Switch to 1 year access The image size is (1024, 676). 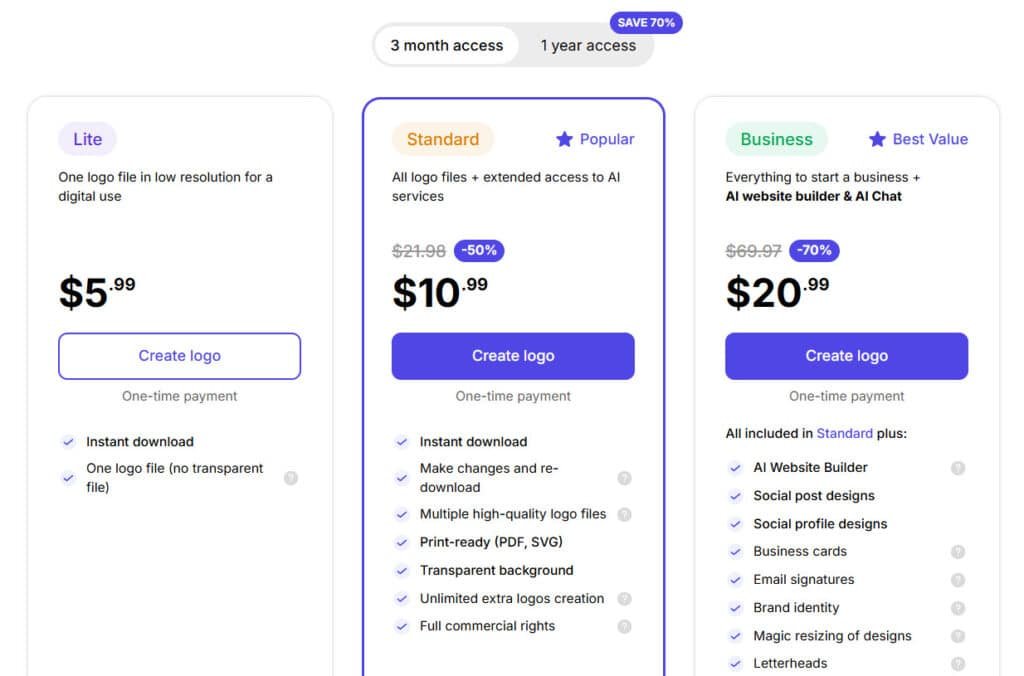tap(588, 46)
